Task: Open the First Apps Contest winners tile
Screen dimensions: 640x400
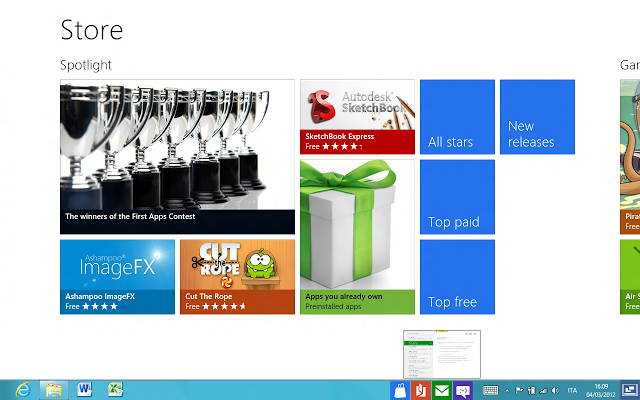Action: click(x=177, y=157)
